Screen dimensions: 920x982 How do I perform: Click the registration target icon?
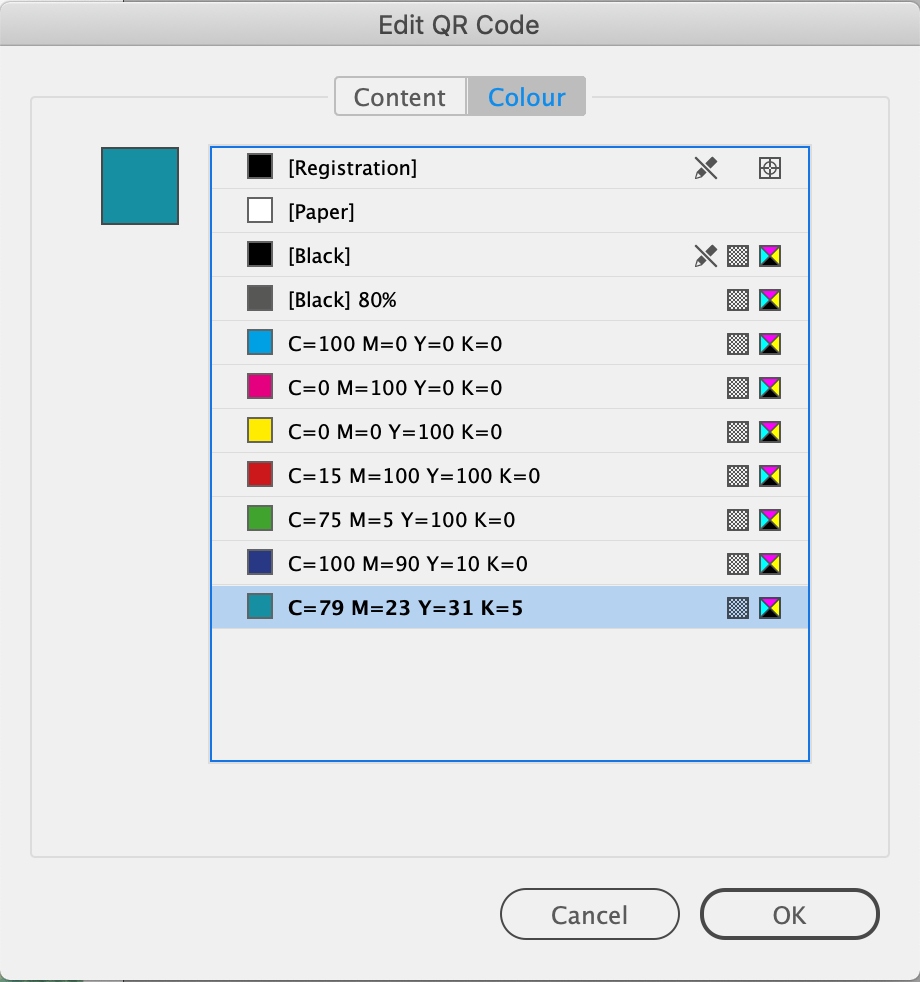(770, 168)
